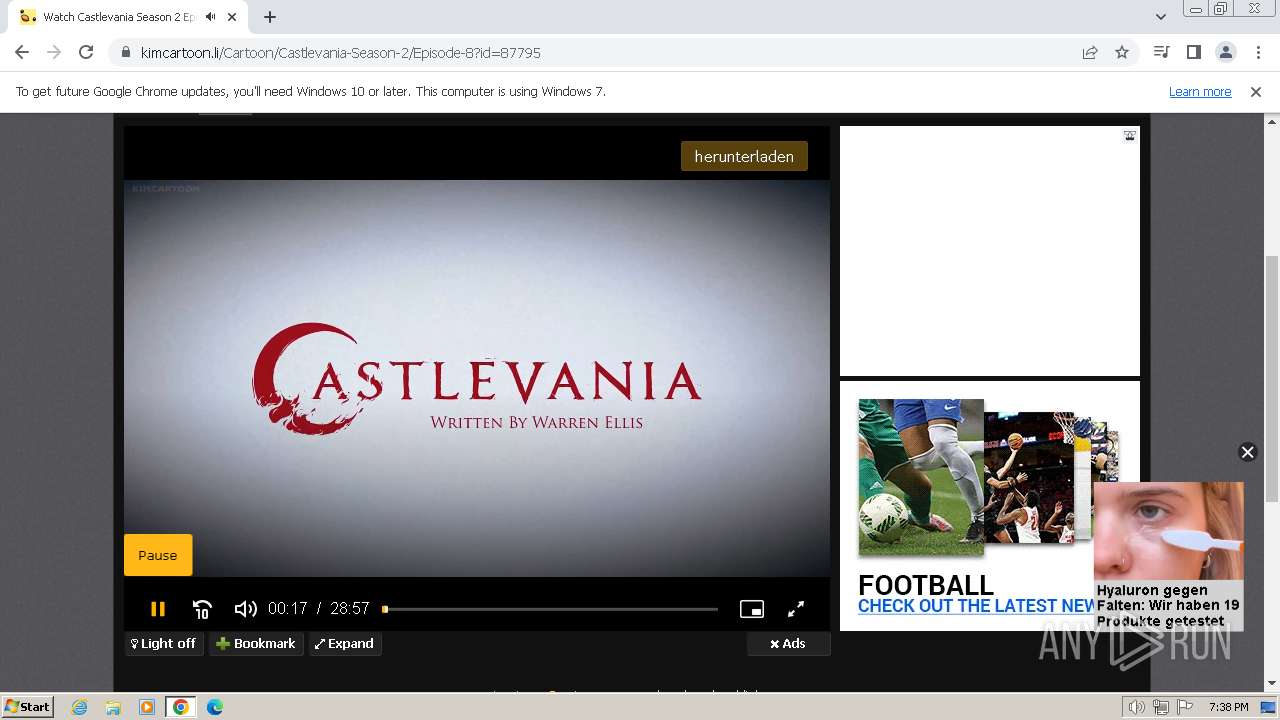
Task: Bookmark this tab with the star icon
Action: (1122, 53)
